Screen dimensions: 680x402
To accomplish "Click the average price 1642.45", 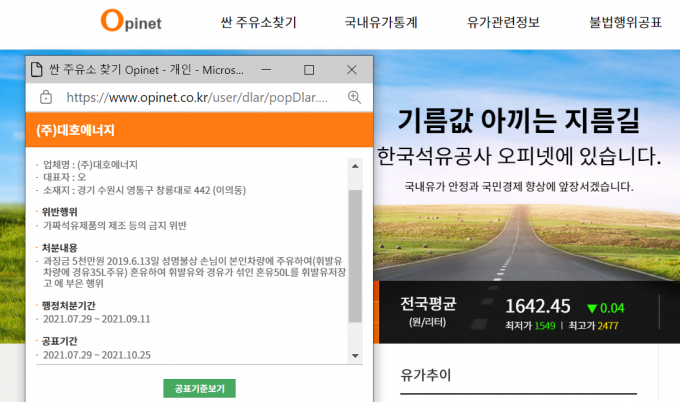I will (538, 306).
